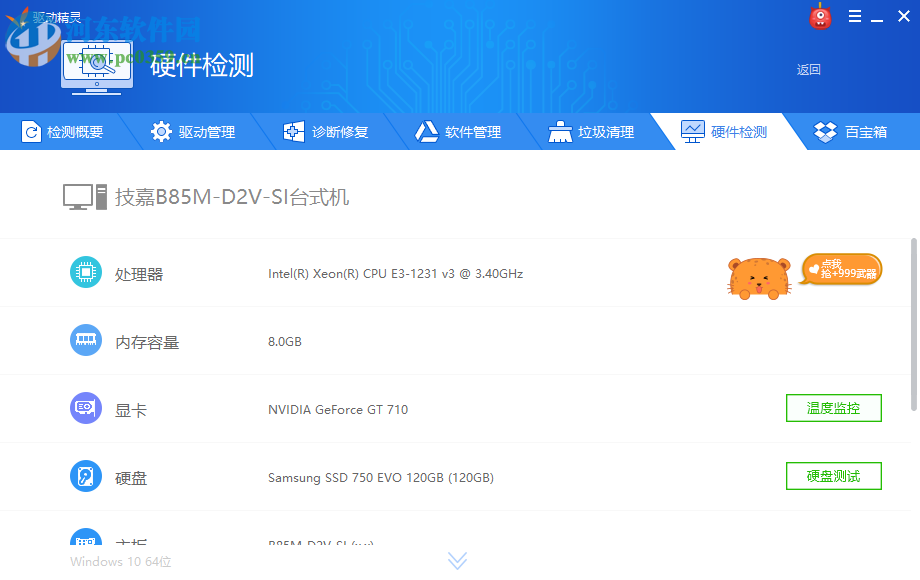Click 返回 to go back
920x580 pixels.
tap(808, 69)
